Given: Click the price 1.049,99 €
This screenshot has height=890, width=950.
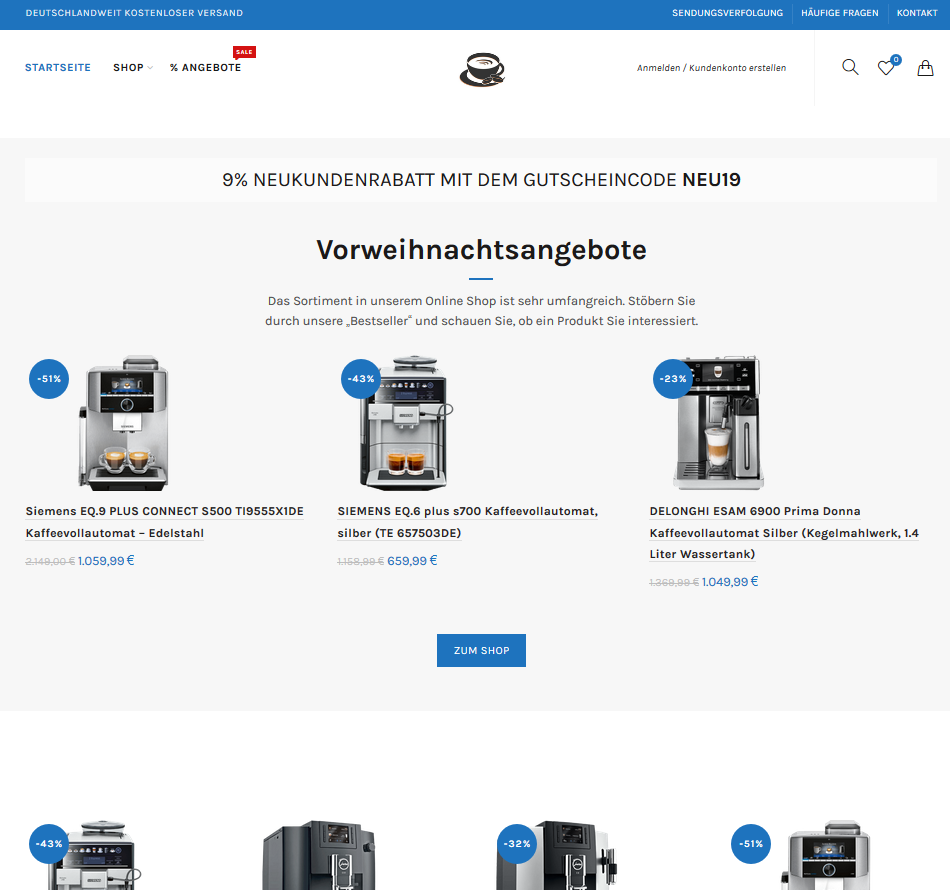Looking at the screenshot, I should 729,582.
